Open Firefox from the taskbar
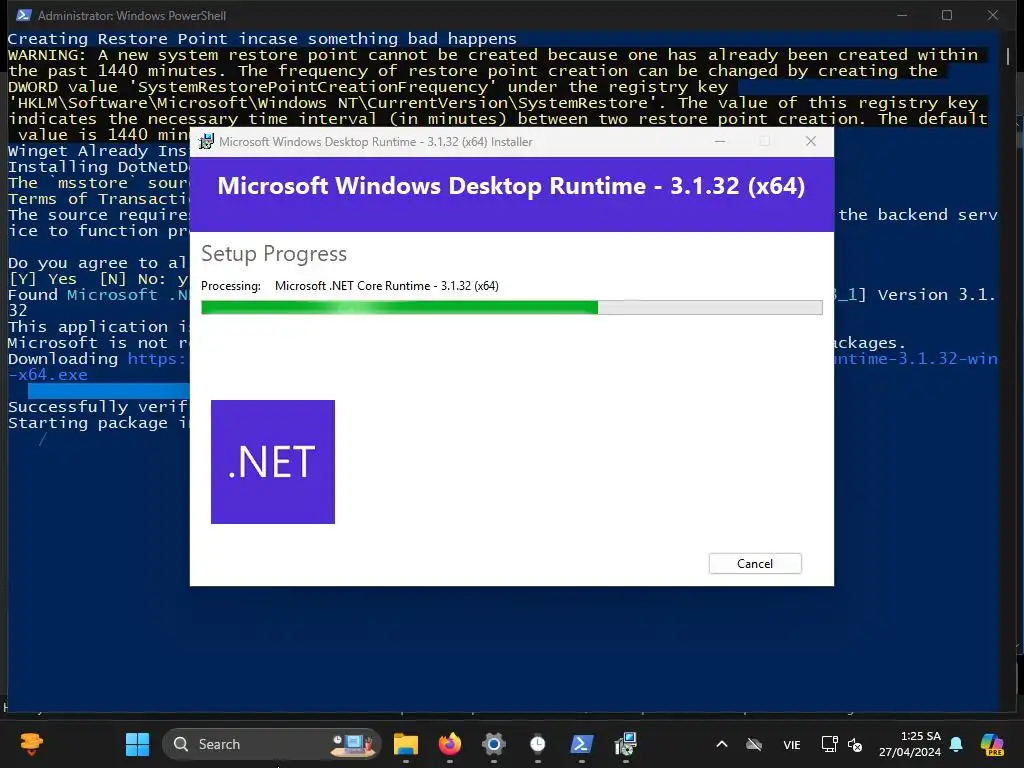The image size is (1024, 768). [x=449, y=744]
